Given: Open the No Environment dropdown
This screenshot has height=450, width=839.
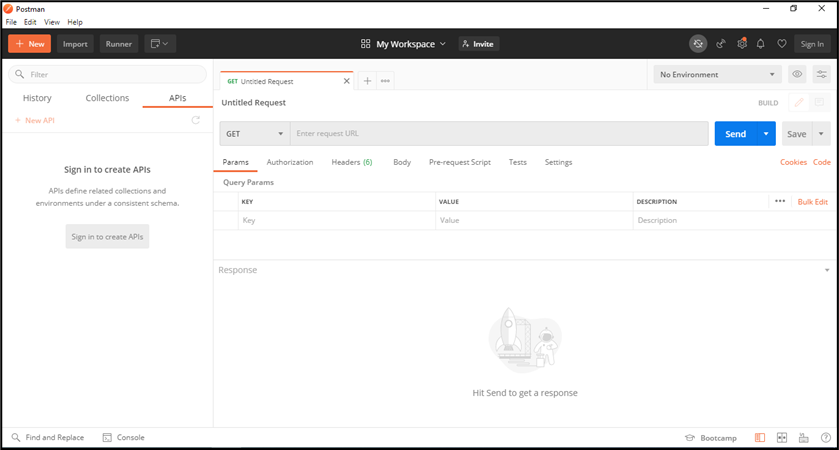Looking at the screenshot, I should 718,74.
